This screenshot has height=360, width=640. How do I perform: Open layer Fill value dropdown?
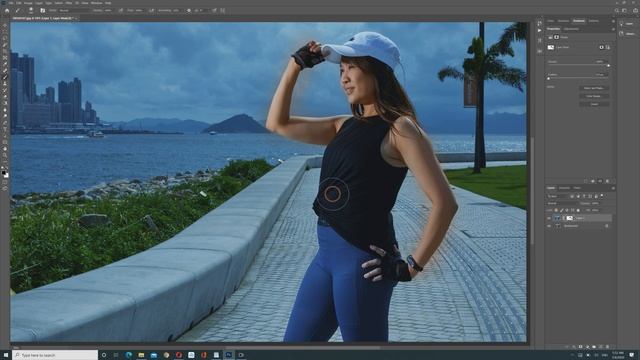point(596,210)
